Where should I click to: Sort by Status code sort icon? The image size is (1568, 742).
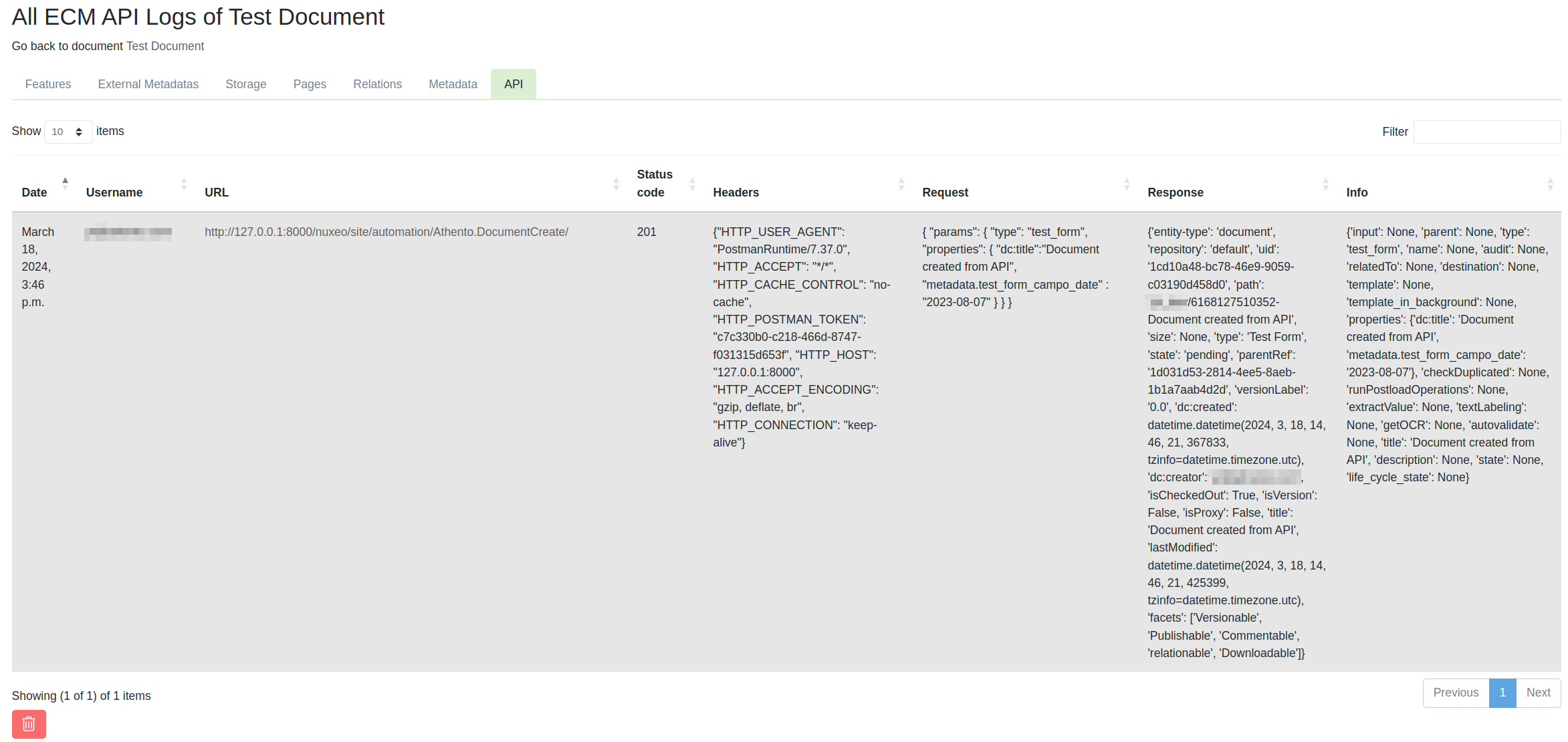[x=692, y=184]
